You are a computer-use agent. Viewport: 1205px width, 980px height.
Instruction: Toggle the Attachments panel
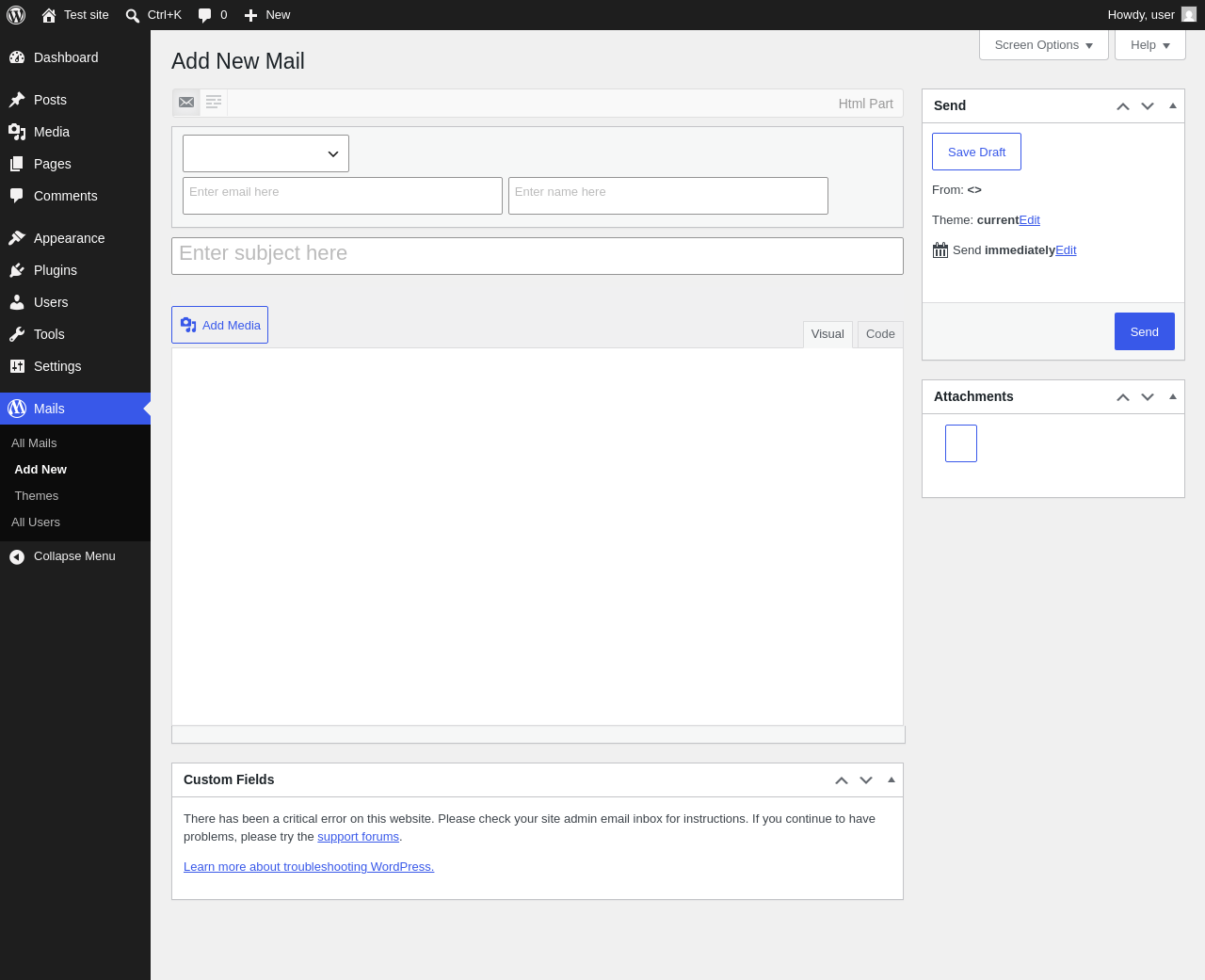(x=1173, y=397)
